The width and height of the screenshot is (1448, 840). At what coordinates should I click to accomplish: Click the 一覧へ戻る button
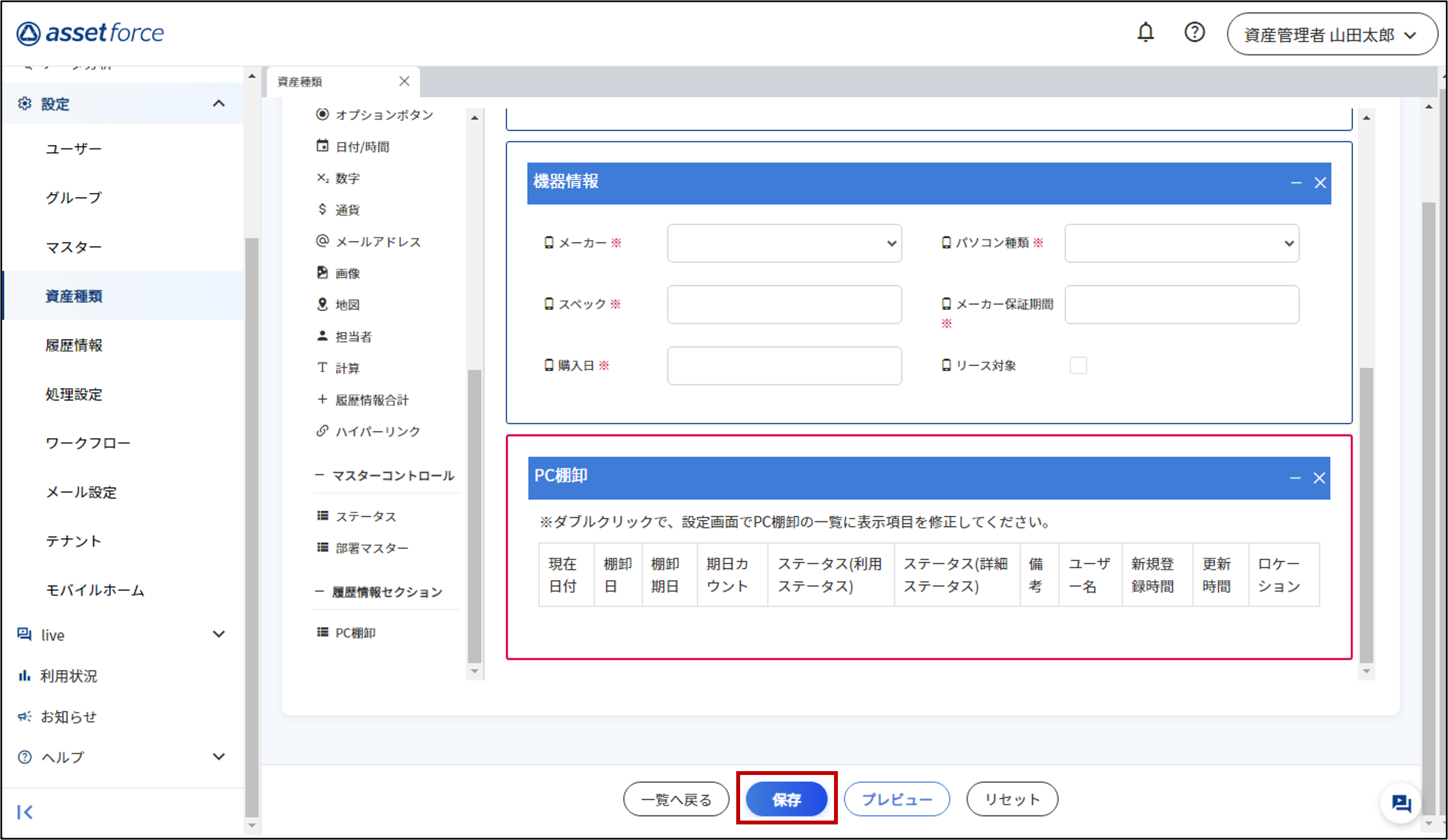[x=676, y=799]
